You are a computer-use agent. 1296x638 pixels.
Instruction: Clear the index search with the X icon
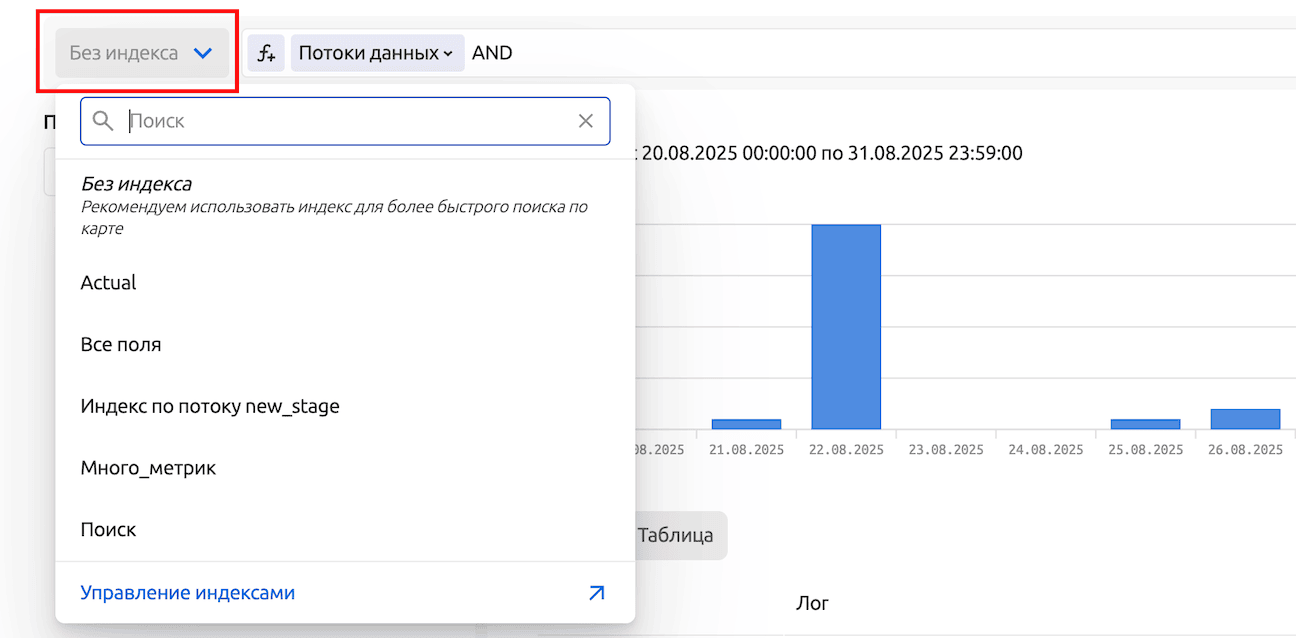pos(586,121)
